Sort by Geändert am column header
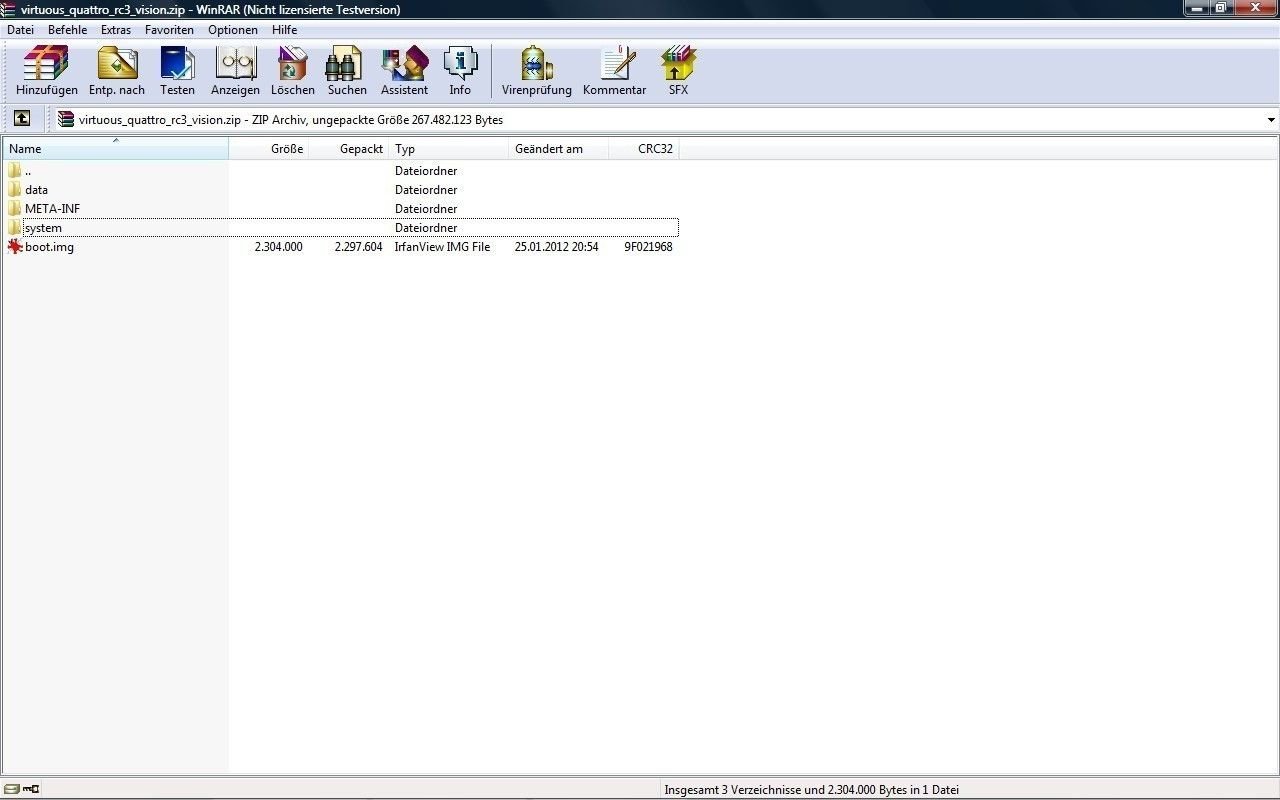 [x=559, y=148]
